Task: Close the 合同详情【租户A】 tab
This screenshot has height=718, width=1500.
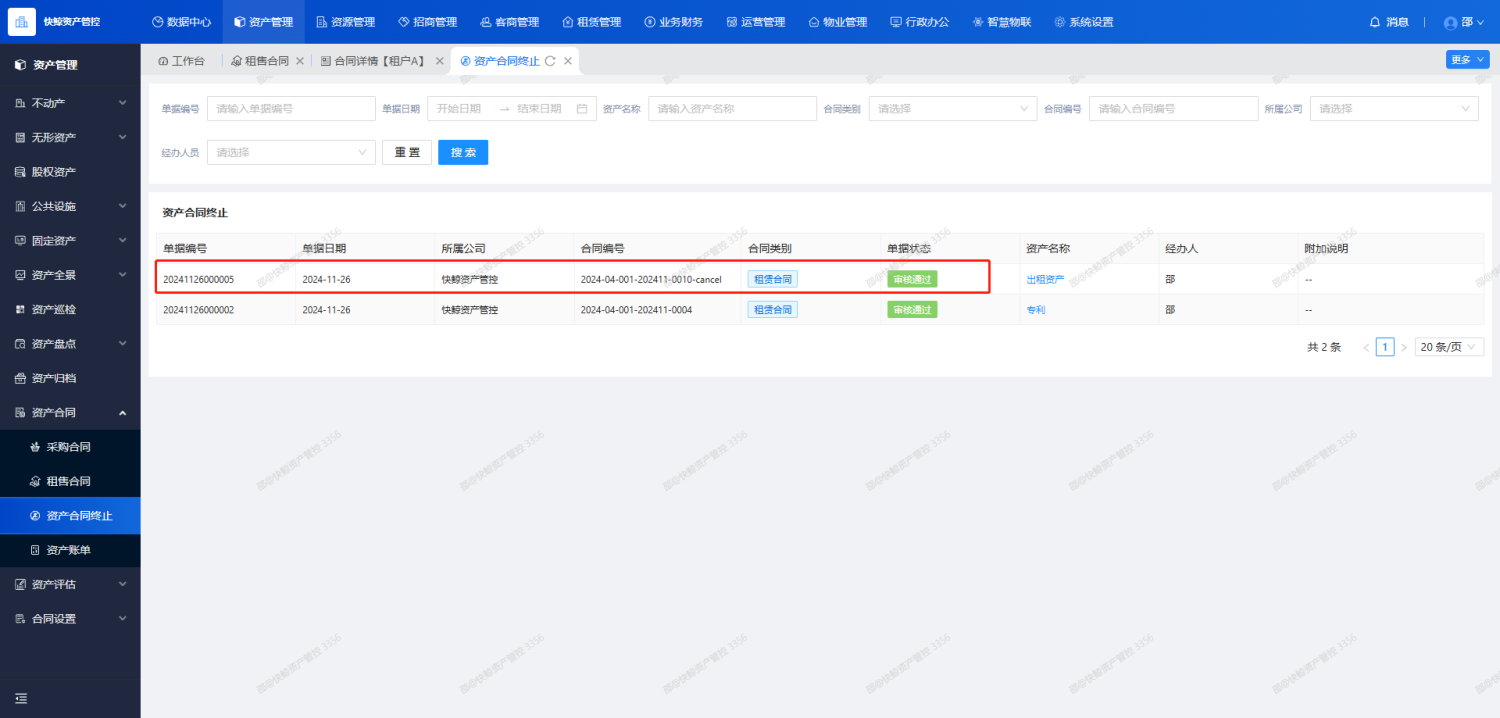Action: (x=439, y=61)
